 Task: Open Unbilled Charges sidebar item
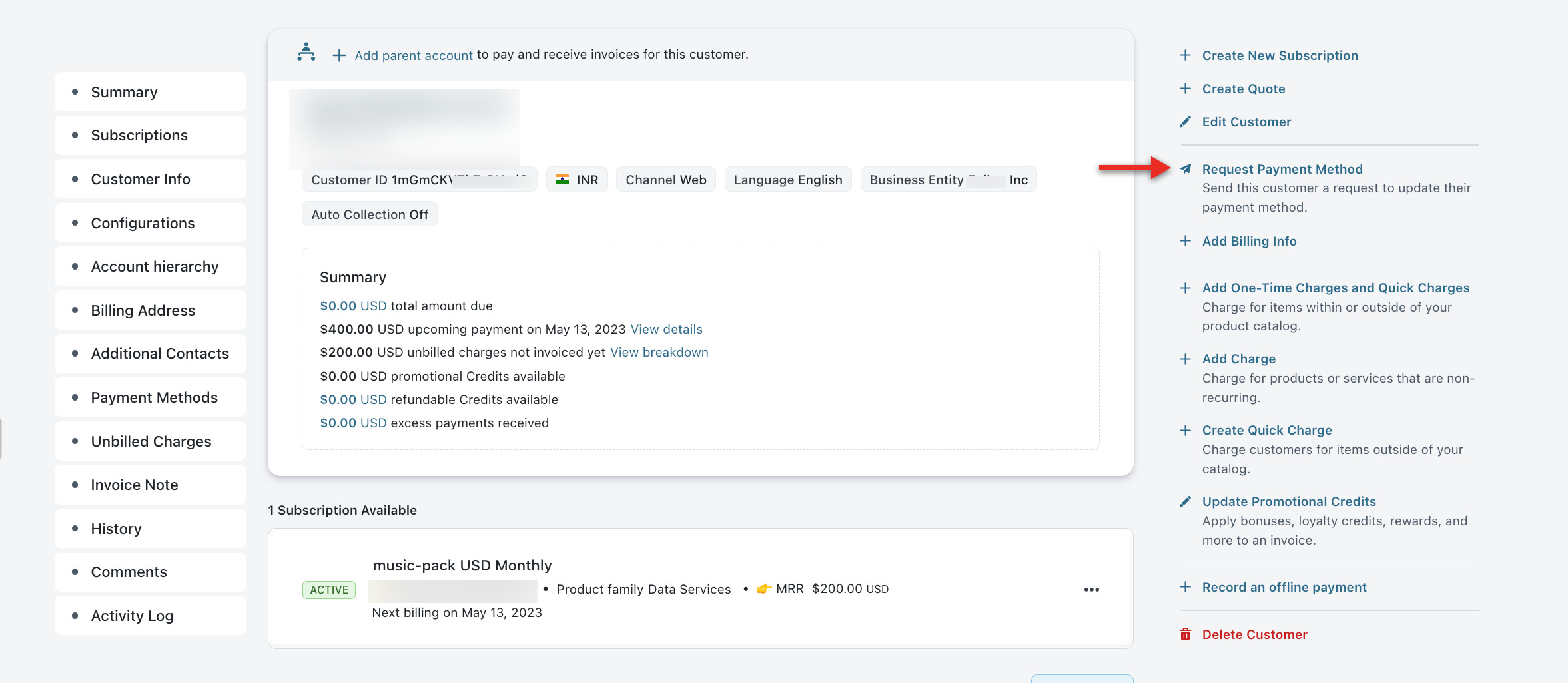151,442
